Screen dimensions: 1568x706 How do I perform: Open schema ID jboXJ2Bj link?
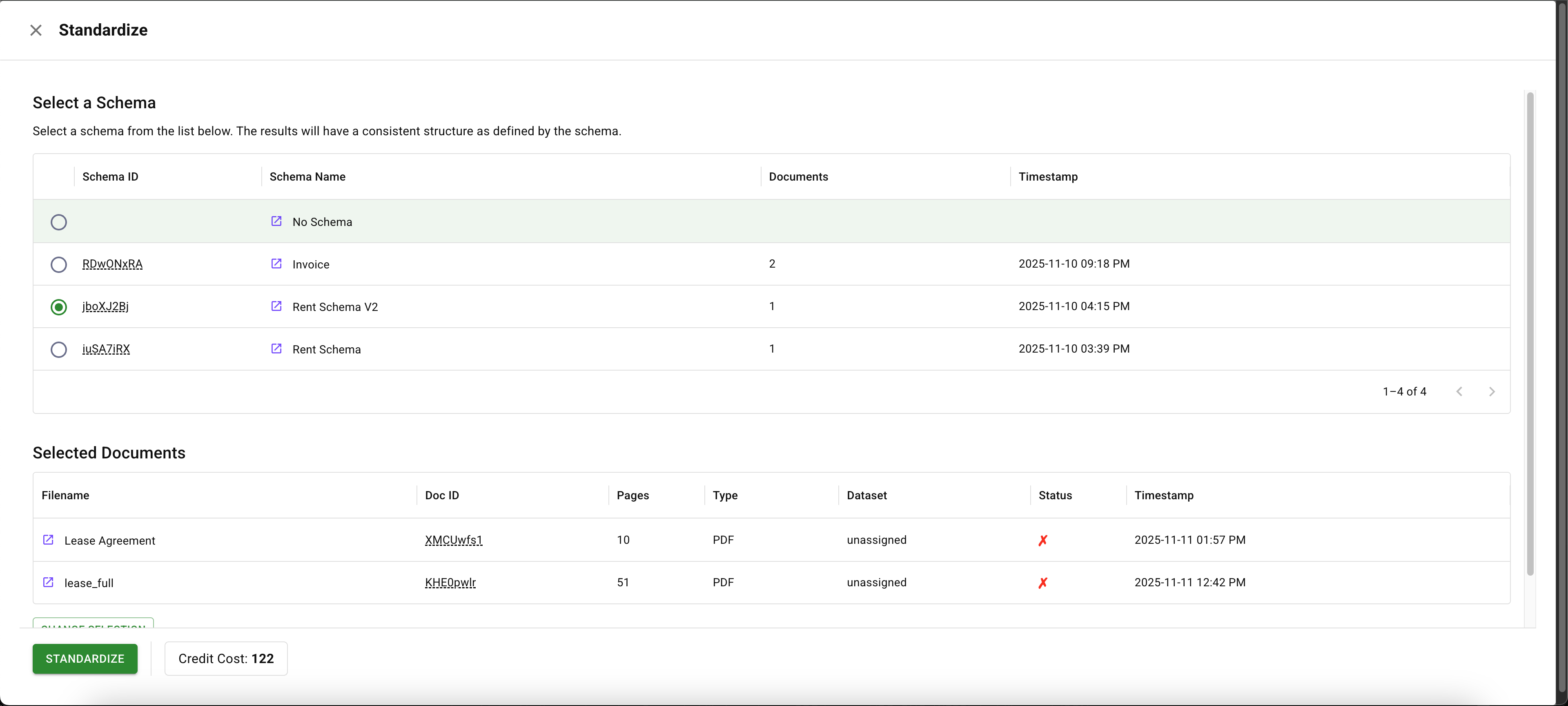(x=105, y=306)
